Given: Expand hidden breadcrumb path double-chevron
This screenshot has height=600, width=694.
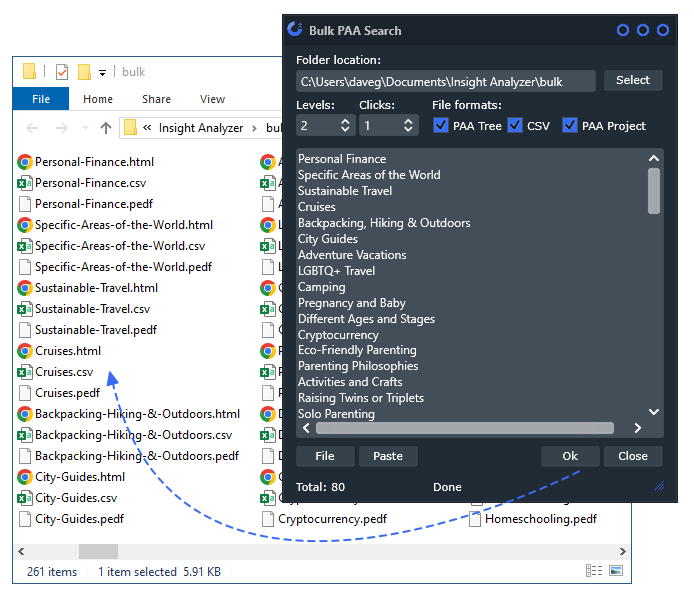Looking at the screenshot, I should [x=147, y=128].
